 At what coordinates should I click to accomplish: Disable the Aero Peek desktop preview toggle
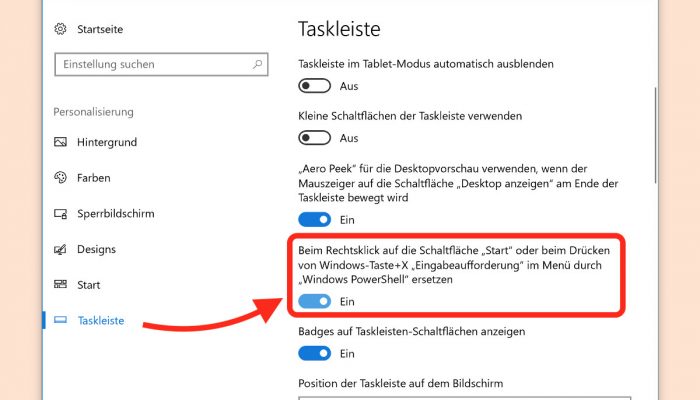(315, 220)
